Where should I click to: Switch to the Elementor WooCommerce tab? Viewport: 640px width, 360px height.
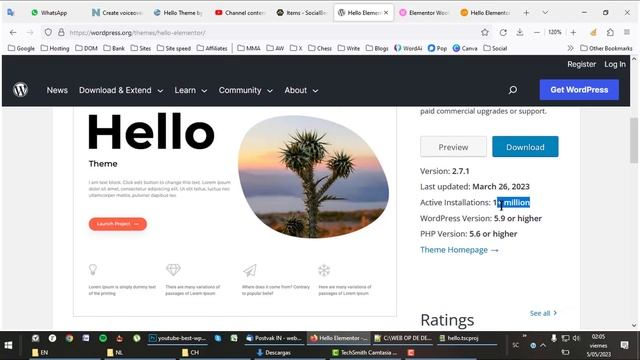coord(424,13)
